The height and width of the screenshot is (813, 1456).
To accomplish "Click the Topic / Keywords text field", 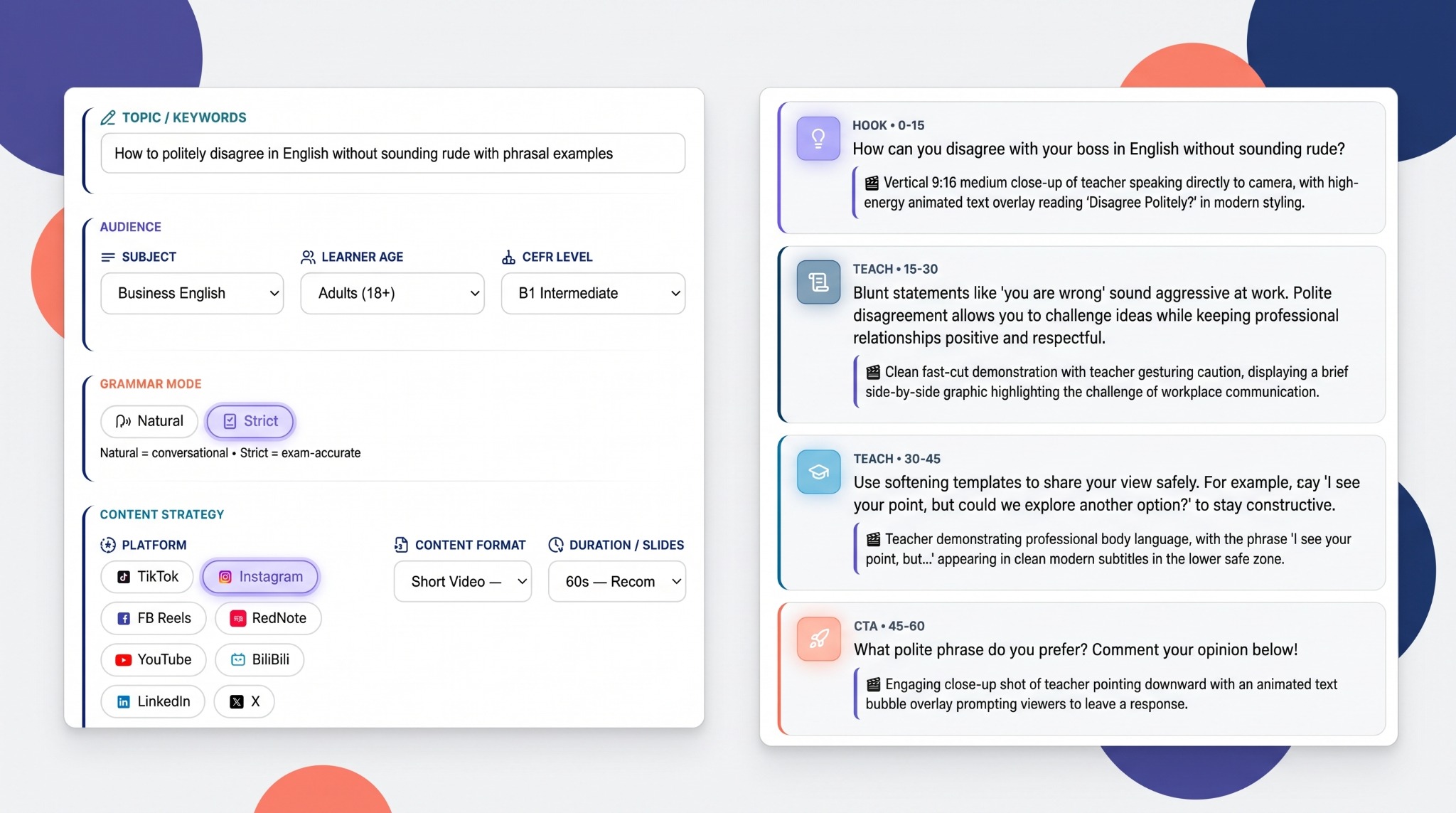I will pyautogui.click(x=392, y=153).
